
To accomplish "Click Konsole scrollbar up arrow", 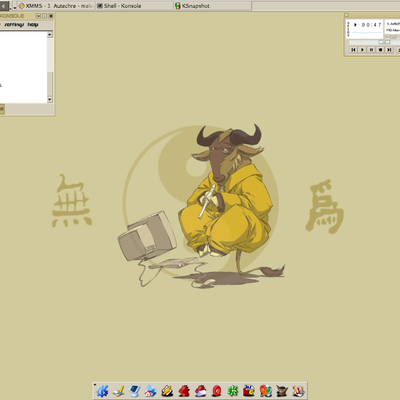I will coord(50,34).
